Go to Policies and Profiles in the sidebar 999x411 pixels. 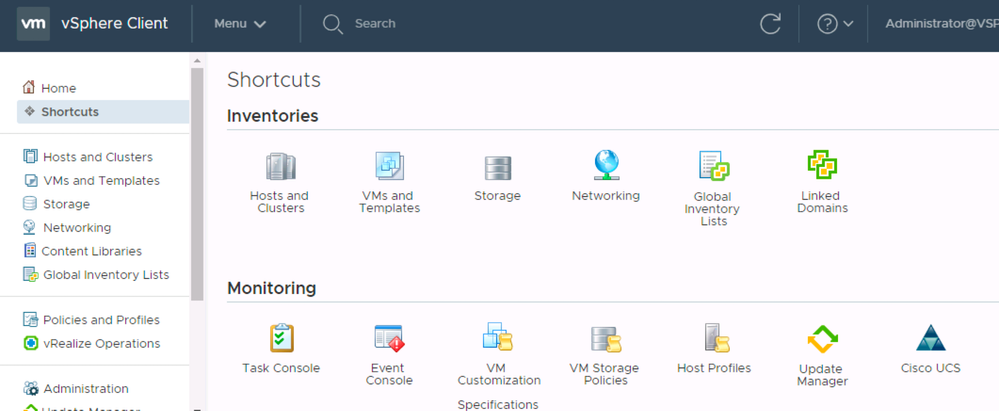click(x=103, y=320)
